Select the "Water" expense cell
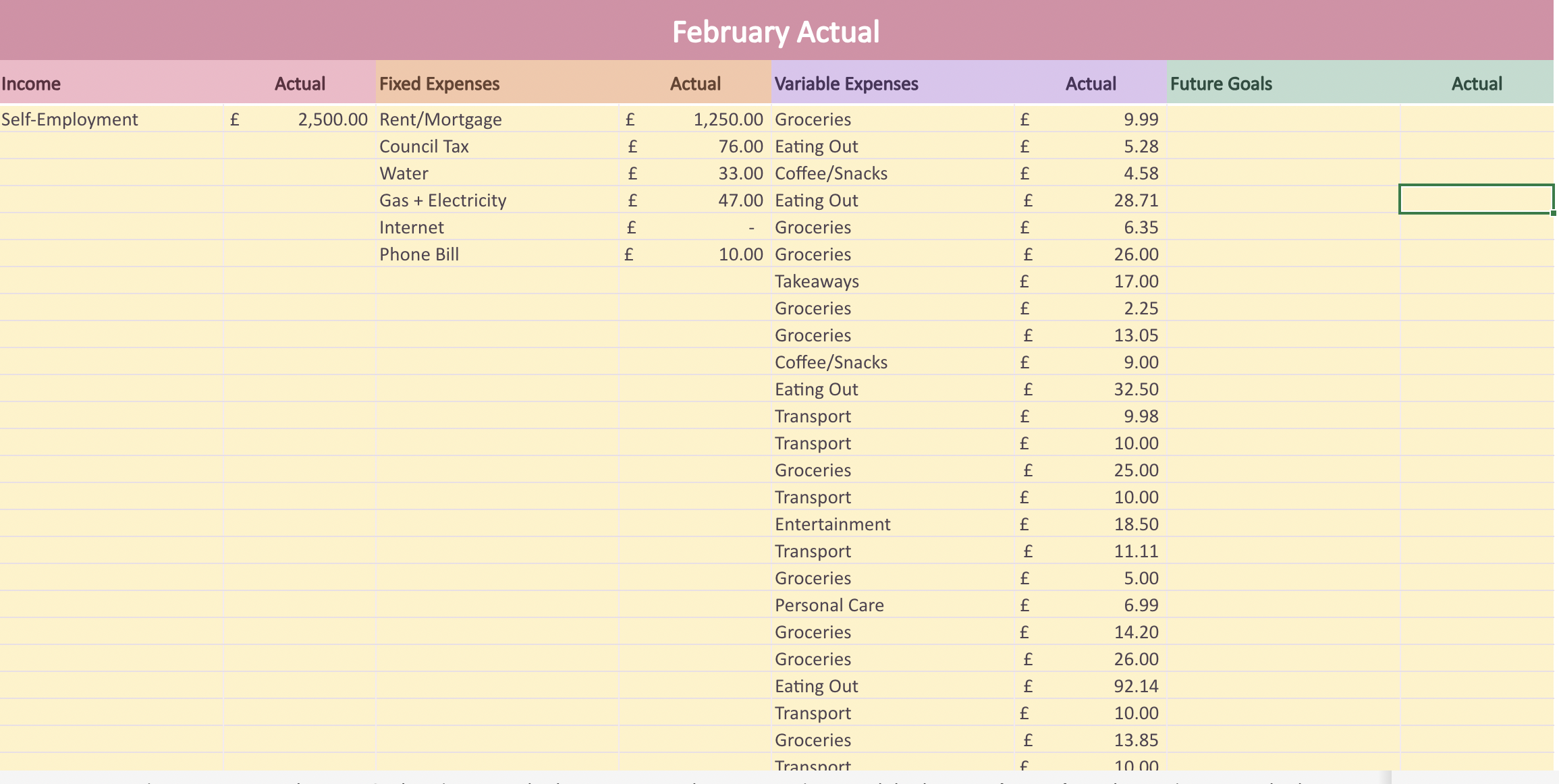 497,173
